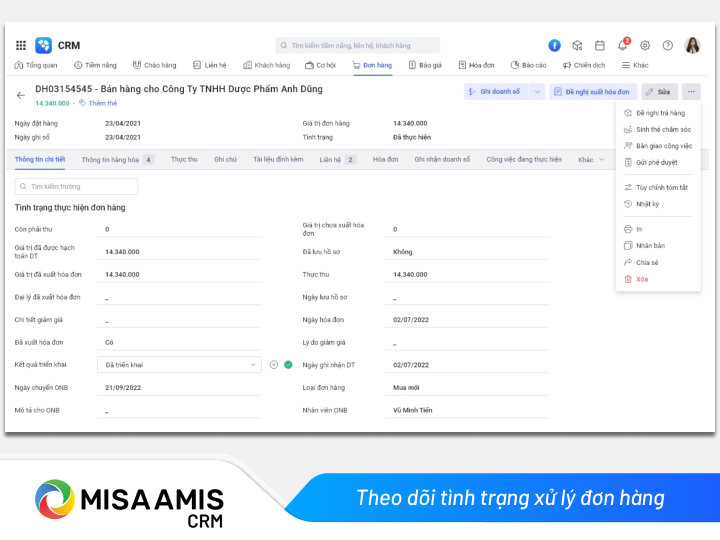The height and width of the screenshot is (540, 720).
Task: Click the order title DH03154545
Action: tap(179, 89)
